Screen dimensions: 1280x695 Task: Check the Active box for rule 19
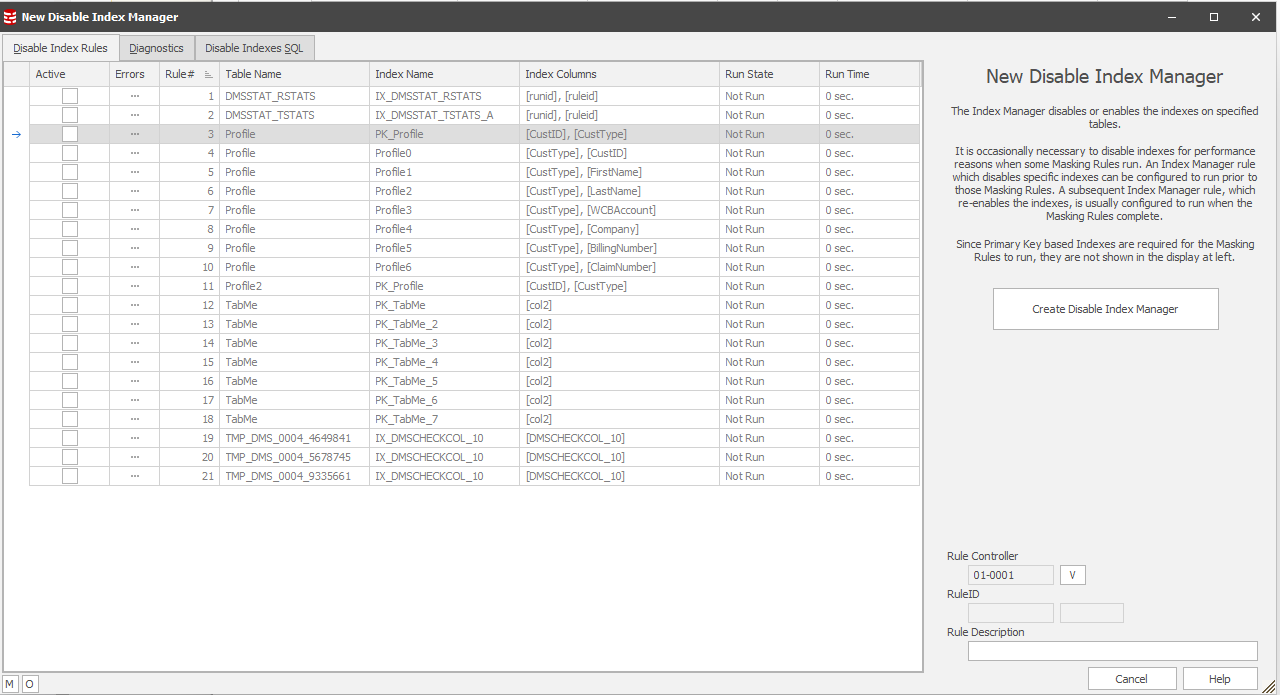(70, 438)
